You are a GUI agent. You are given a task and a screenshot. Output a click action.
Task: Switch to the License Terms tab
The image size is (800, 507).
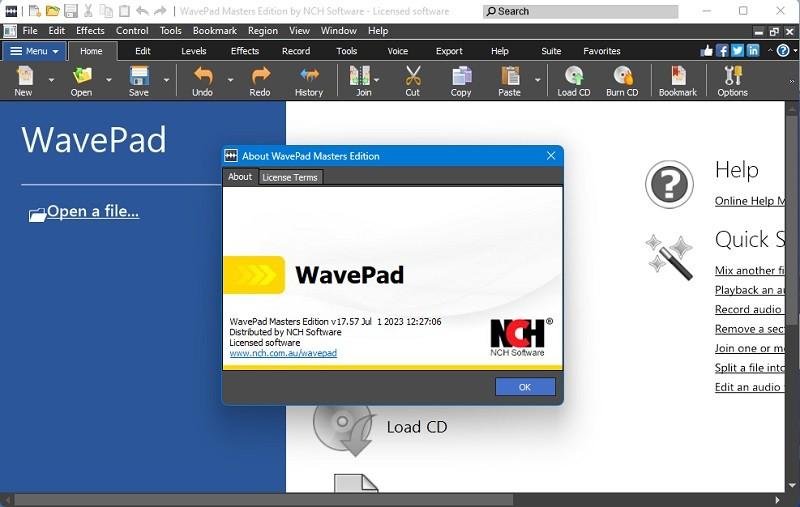[x=290, y=177]
